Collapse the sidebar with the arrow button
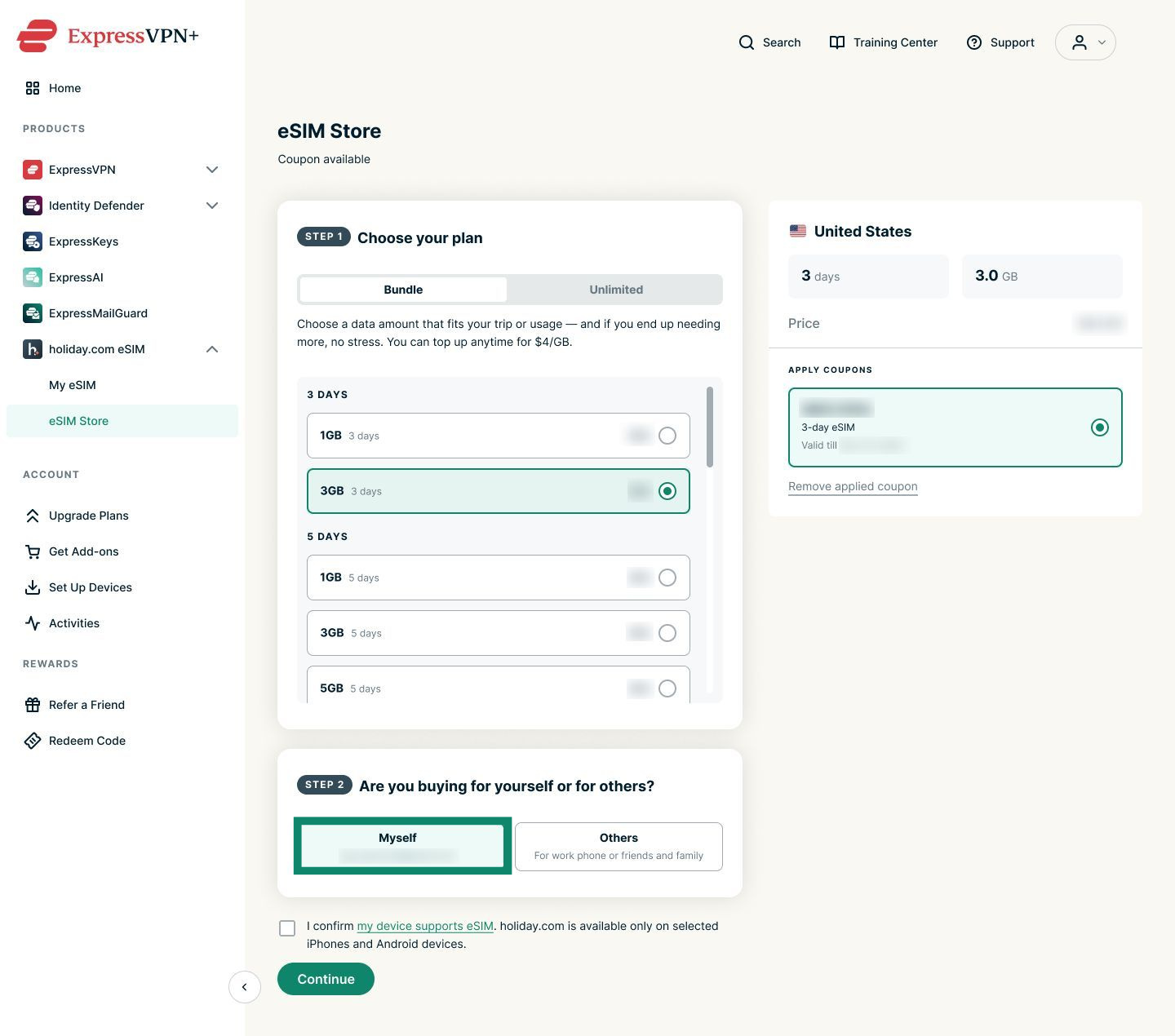Image resolution: width=1175 pixels, height=1036 pixels. 245,987
